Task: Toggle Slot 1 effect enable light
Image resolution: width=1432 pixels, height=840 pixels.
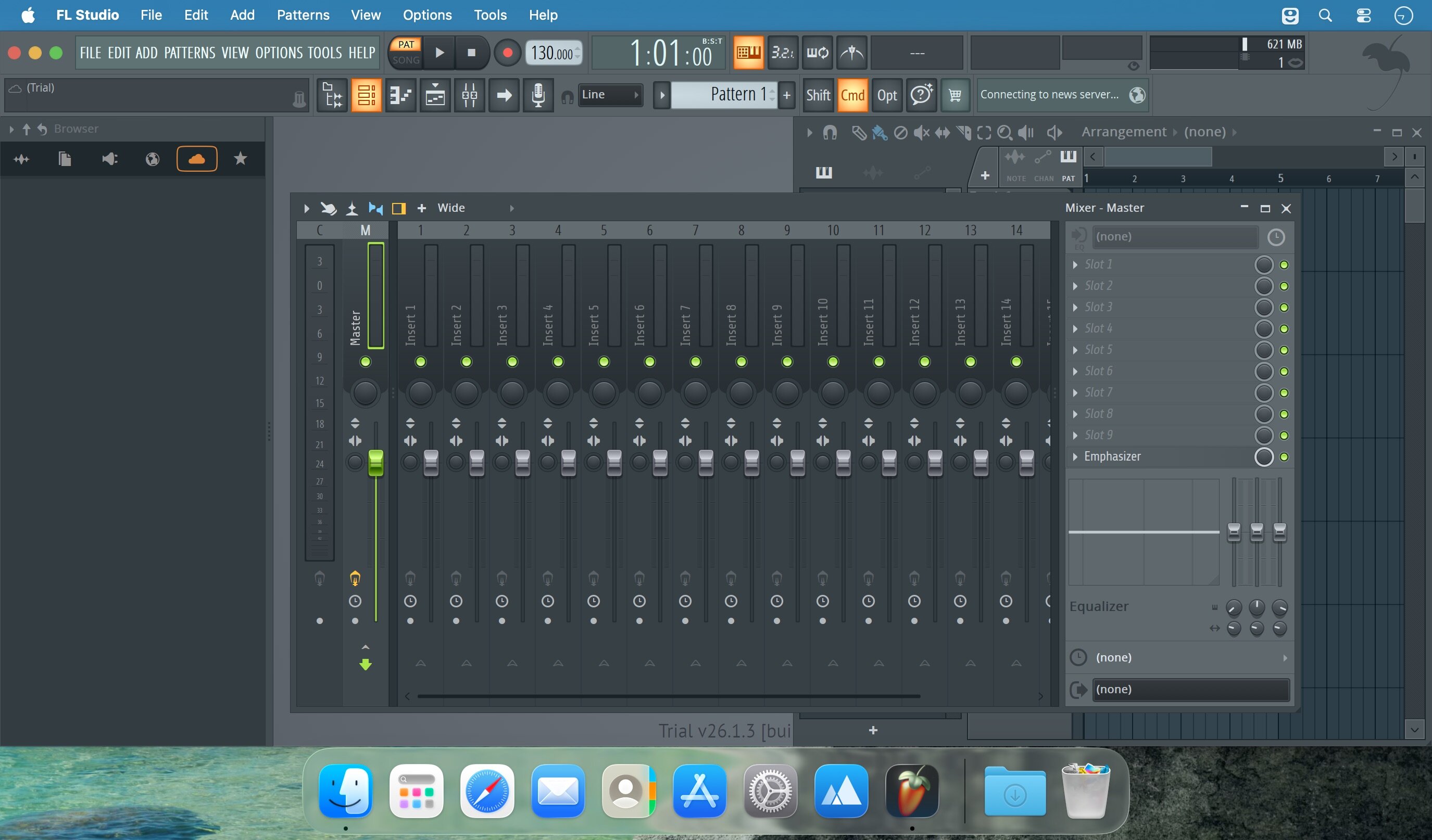Action: click(1284, 265)
